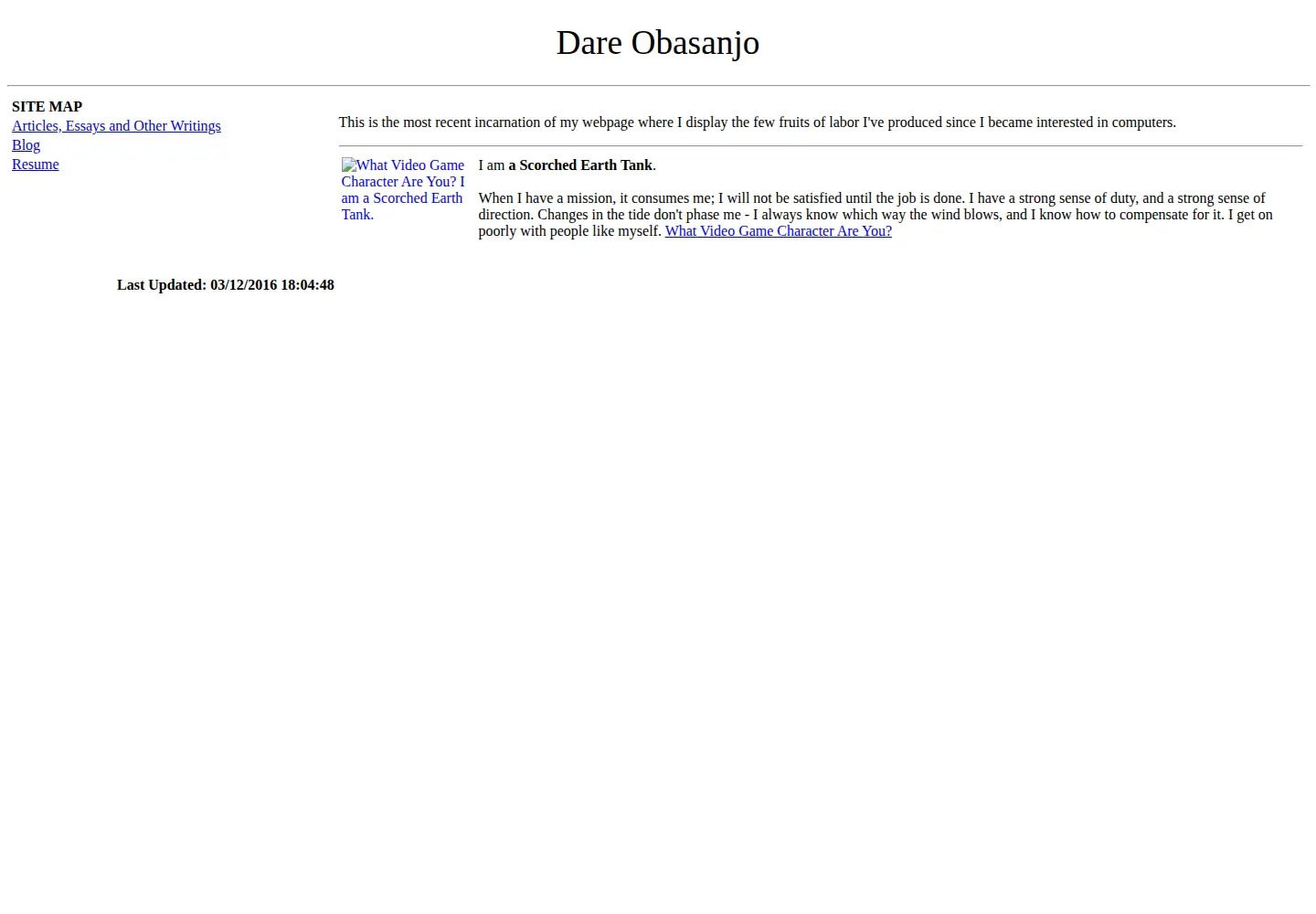Open the Resume link

click(x=36, y=165)
